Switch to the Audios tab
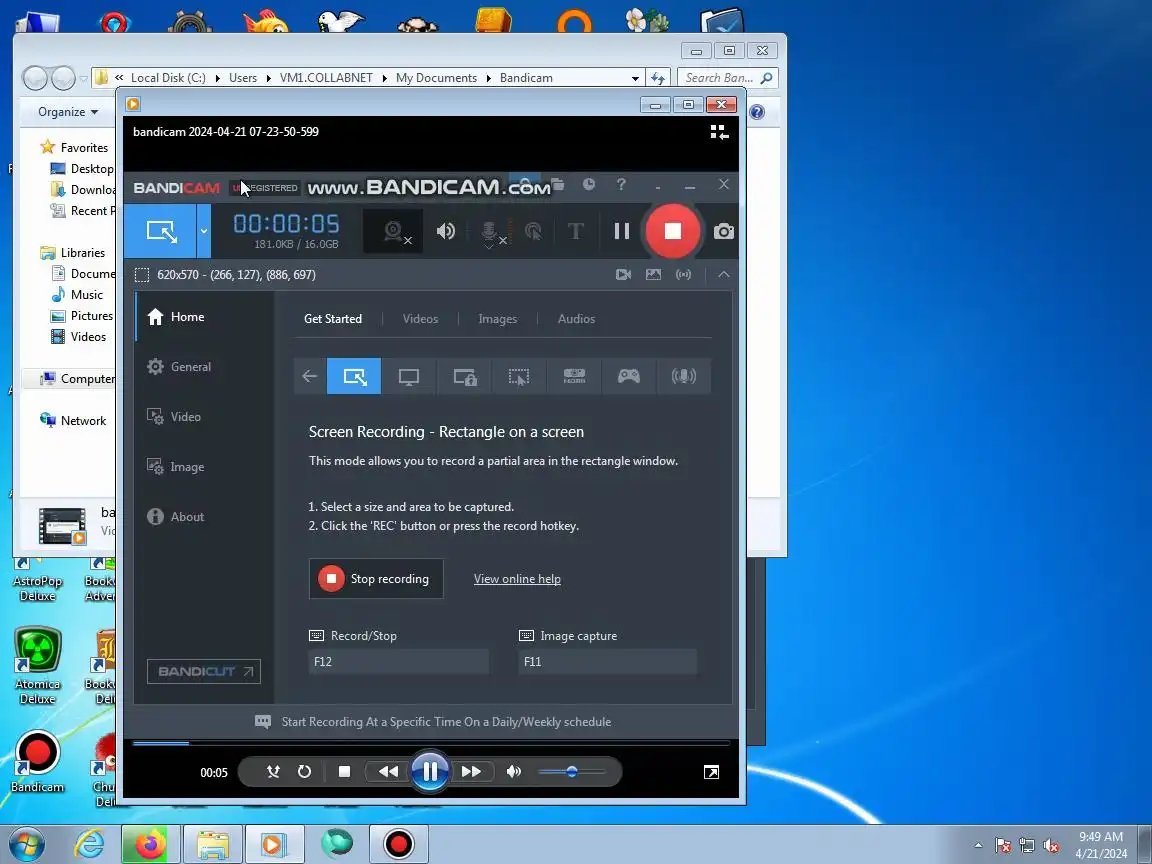1152x864 pixels. (576, 319)
